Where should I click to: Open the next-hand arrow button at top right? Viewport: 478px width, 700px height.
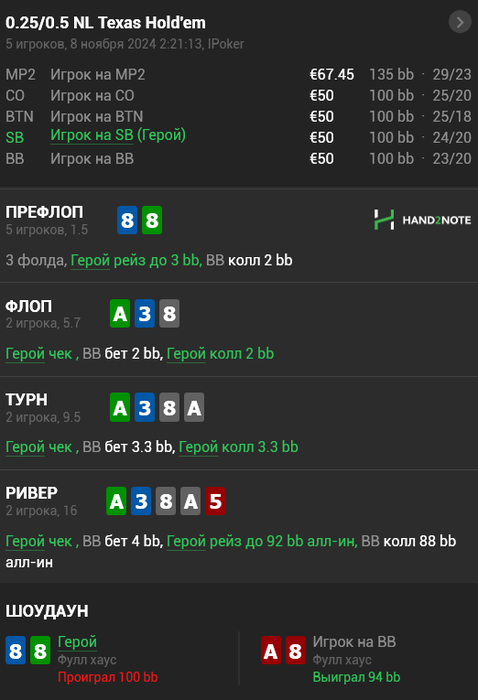pos(460,22)
